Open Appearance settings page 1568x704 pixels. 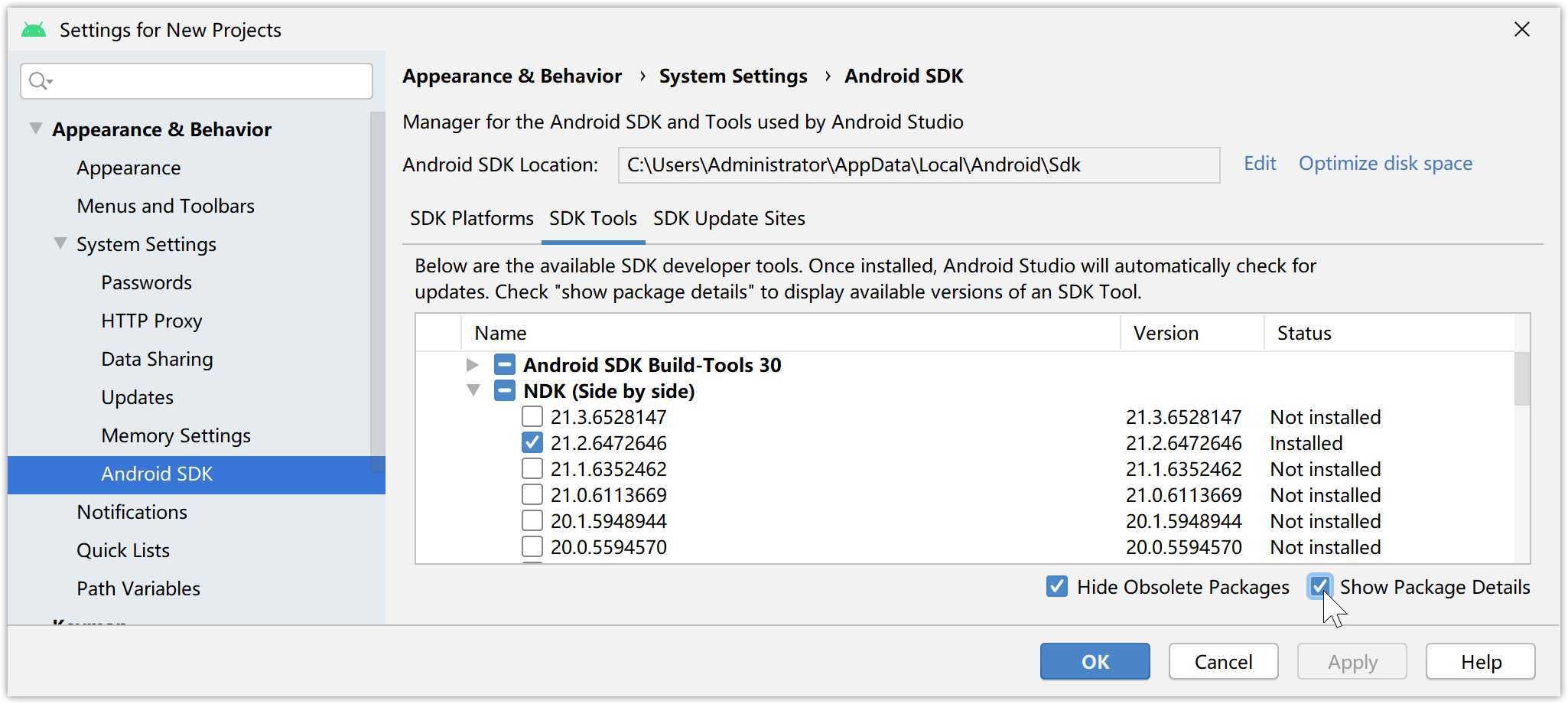[x=128, y=168]
